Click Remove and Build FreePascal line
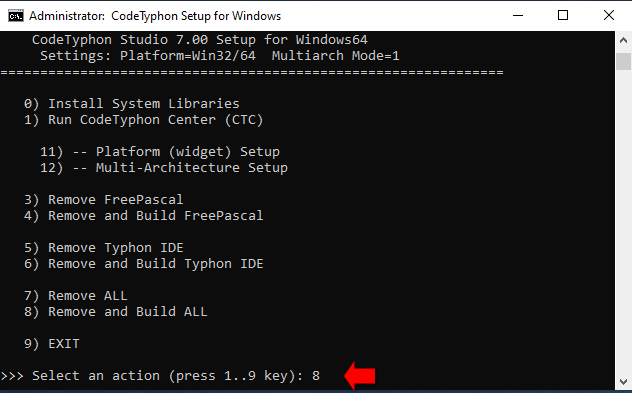Image resolution: width=632 pixels, height=393 pixels. [x=143, y=216]
